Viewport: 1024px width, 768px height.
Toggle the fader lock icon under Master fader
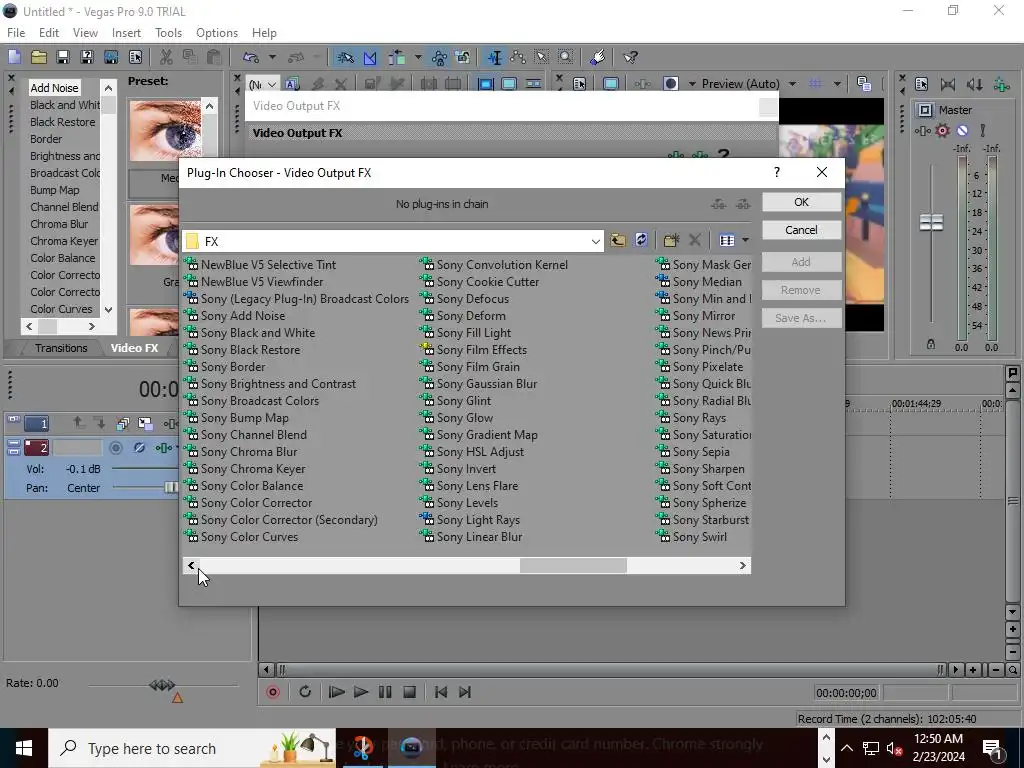pos(931,344)
